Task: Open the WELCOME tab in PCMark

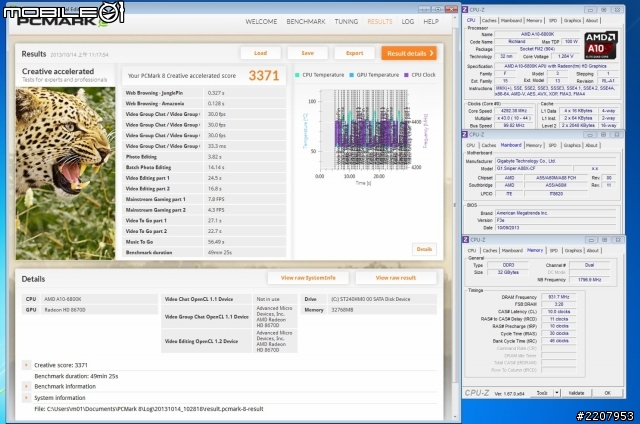Action: tap(261, 22)
